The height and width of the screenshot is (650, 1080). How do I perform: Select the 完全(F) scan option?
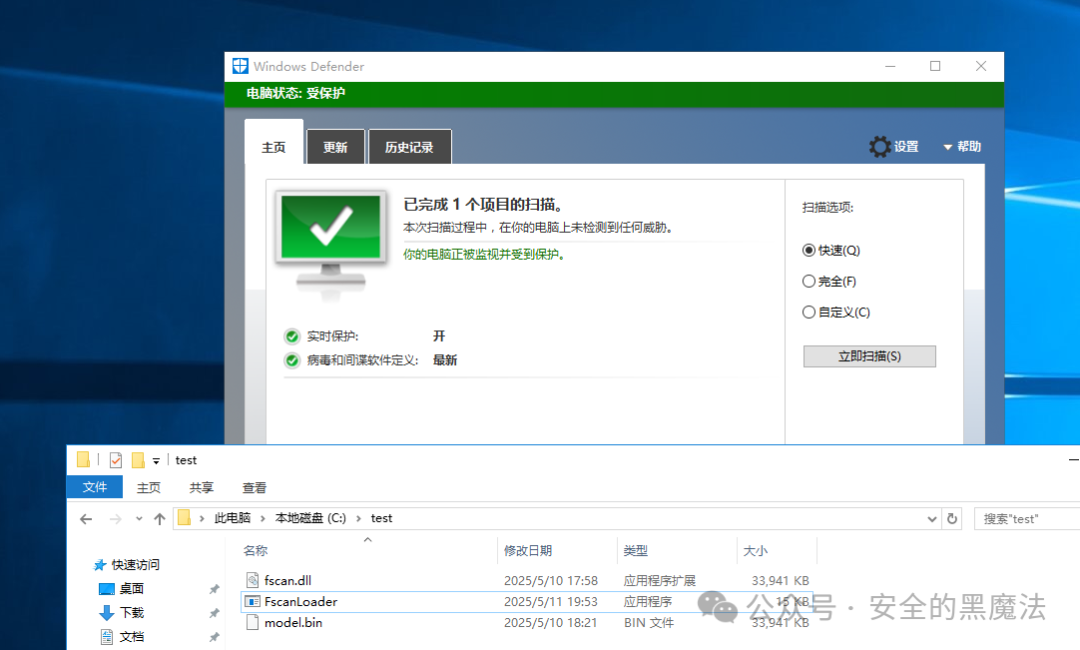[x=809, y=281]
